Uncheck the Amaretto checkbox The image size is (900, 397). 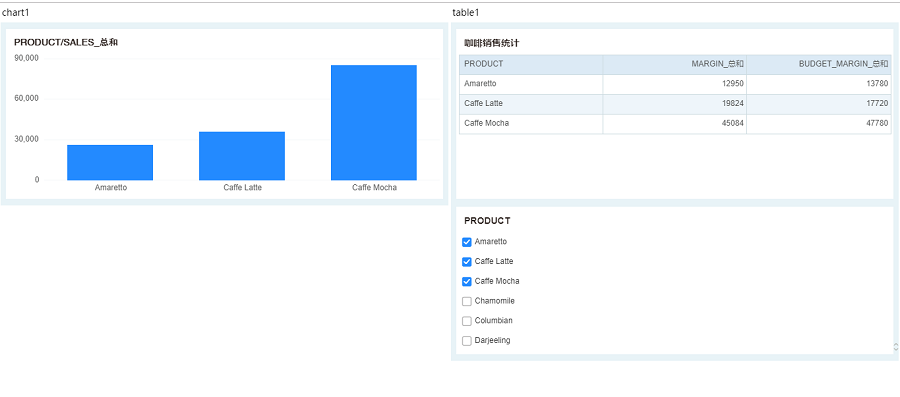click(467, 242)
